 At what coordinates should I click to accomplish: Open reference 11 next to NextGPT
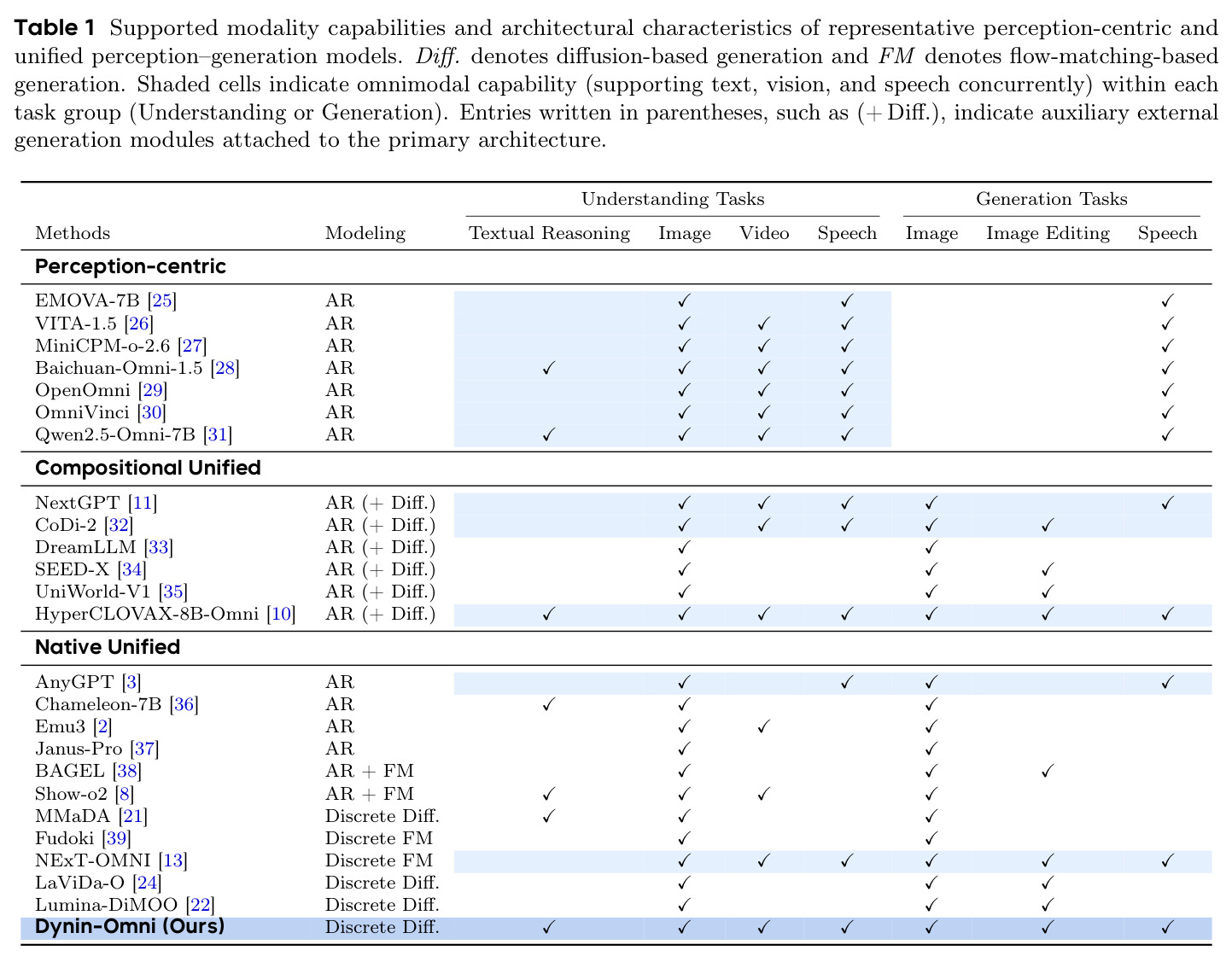(x=143, y=503)
